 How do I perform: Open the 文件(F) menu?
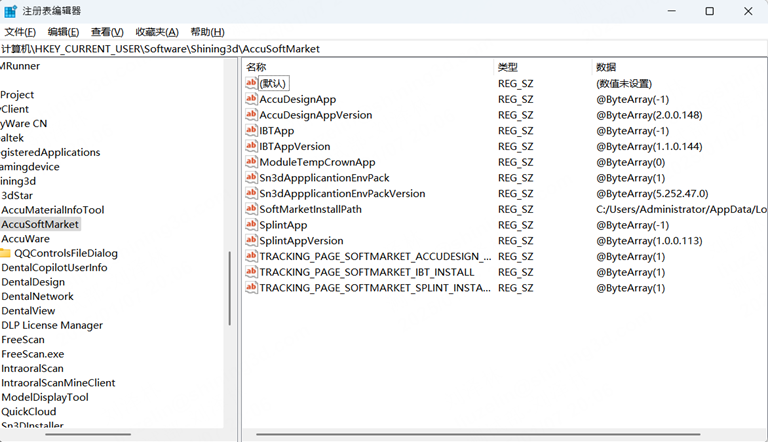[20, 32]
